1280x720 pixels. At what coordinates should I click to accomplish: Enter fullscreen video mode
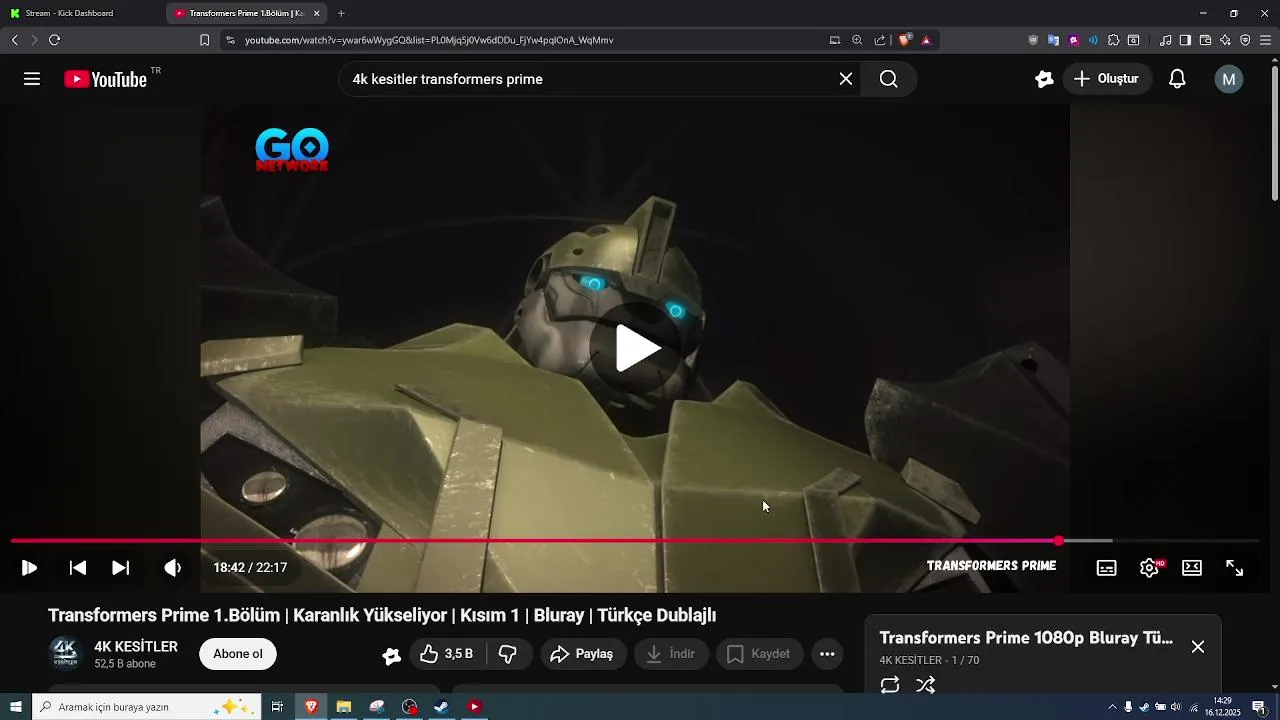(x=1235, y=568)
